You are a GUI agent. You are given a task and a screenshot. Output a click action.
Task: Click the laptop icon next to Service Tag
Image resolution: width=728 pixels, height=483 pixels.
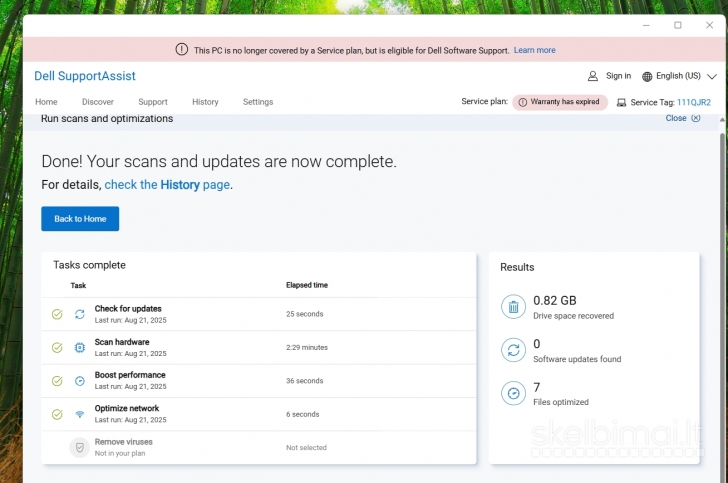coord(621,102)
